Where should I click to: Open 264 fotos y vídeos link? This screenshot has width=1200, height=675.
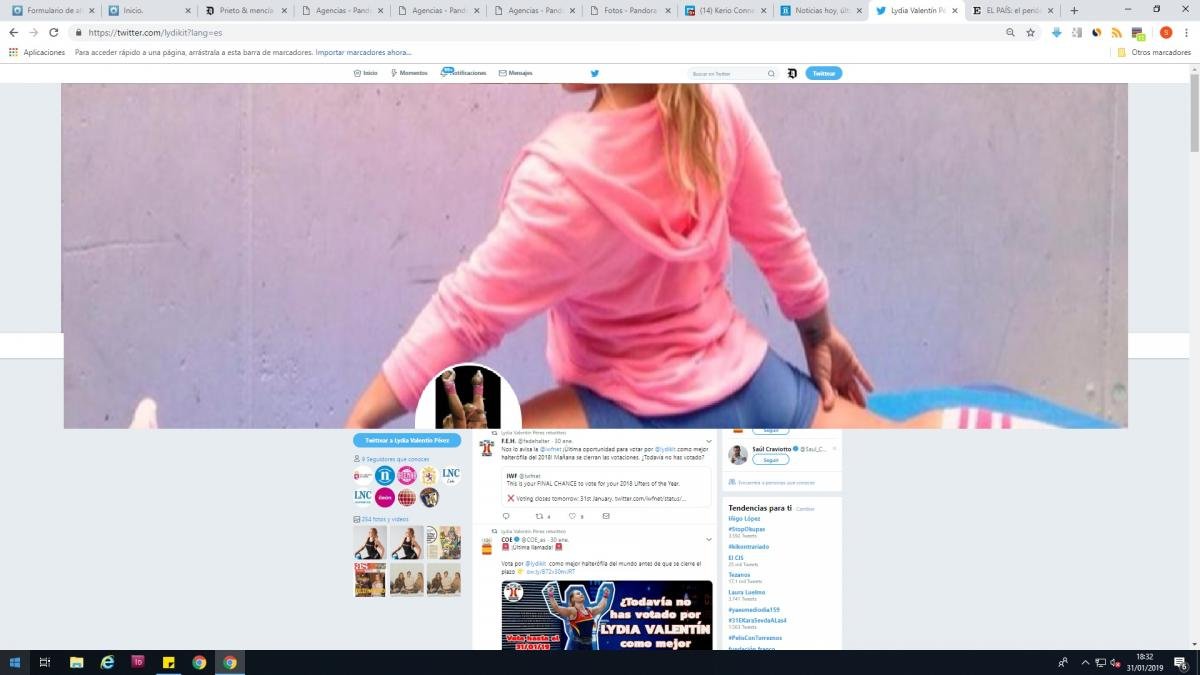click(385, 519)
